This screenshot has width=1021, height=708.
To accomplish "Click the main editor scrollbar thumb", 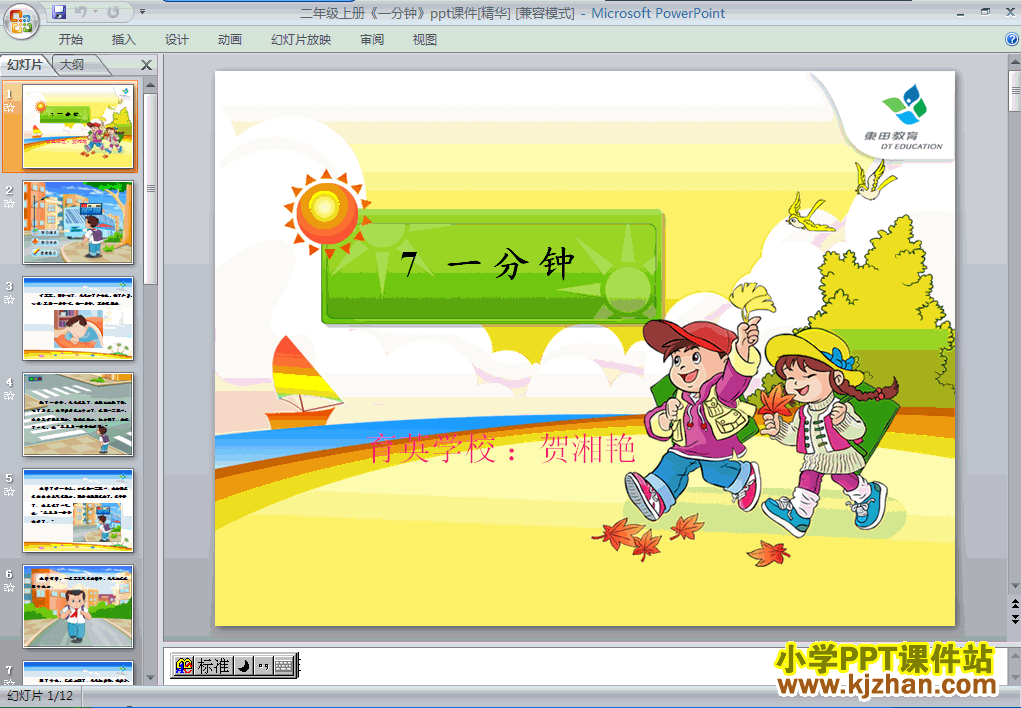I will (1014, 91).
